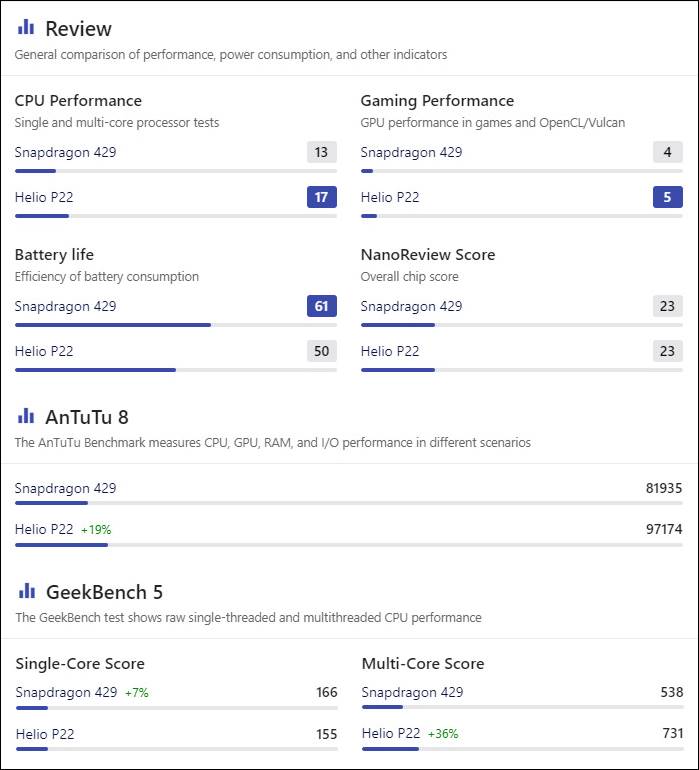Click the +7% label in Single-Core Score
This screenshot has width=699, height=770.
click(x=137, y=692)
